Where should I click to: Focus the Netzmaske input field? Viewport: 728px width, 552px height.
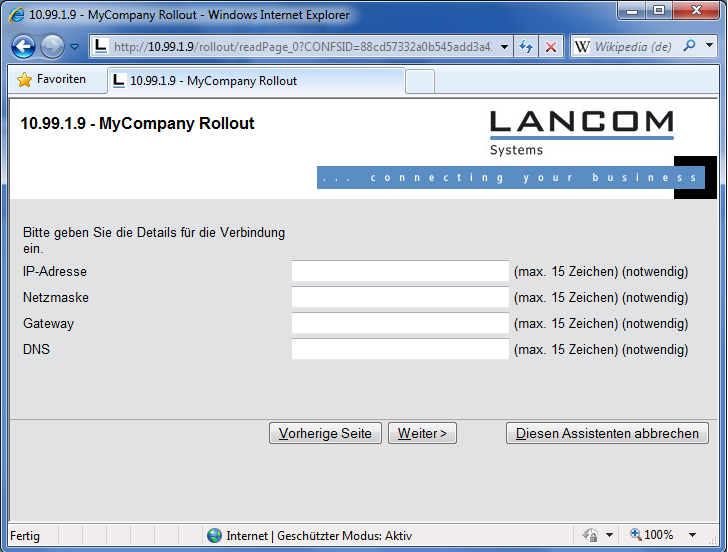[400, 297]
